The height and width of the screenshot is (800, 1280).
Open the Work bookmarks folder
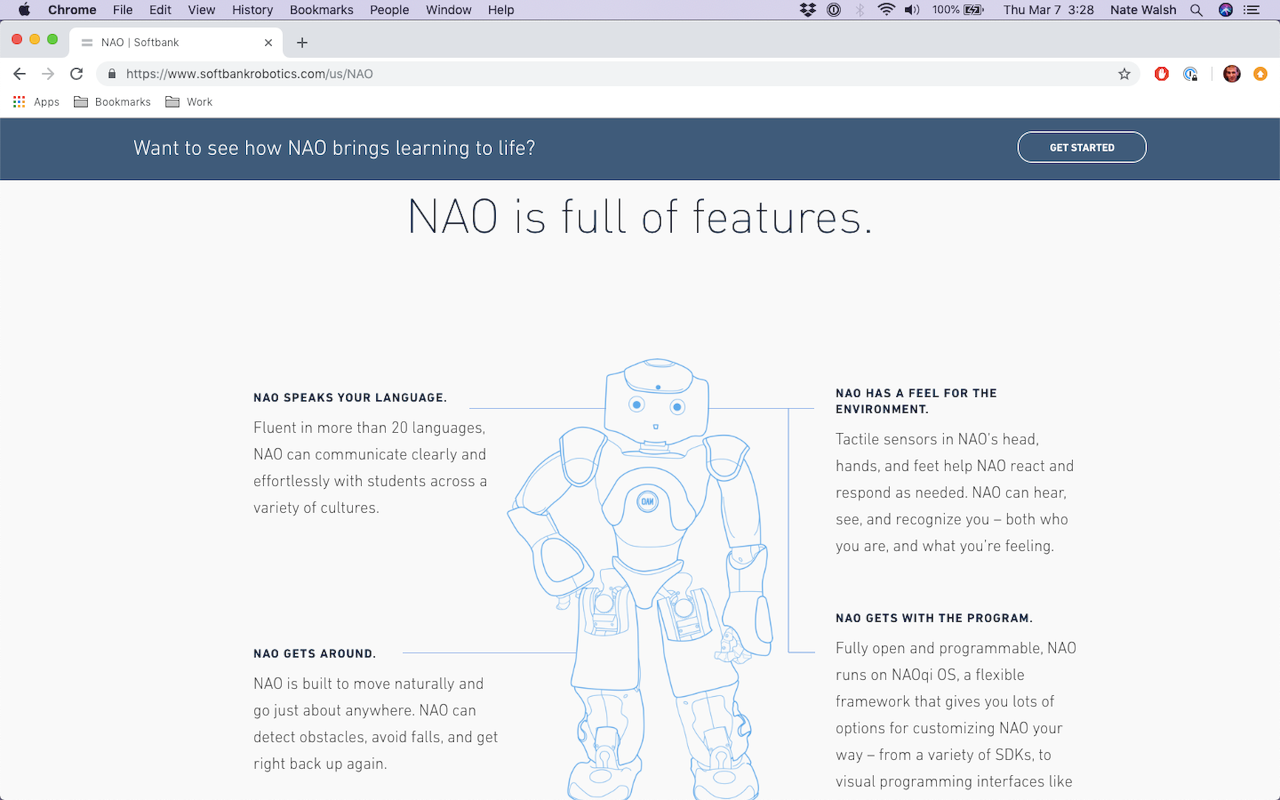point(189,102)
